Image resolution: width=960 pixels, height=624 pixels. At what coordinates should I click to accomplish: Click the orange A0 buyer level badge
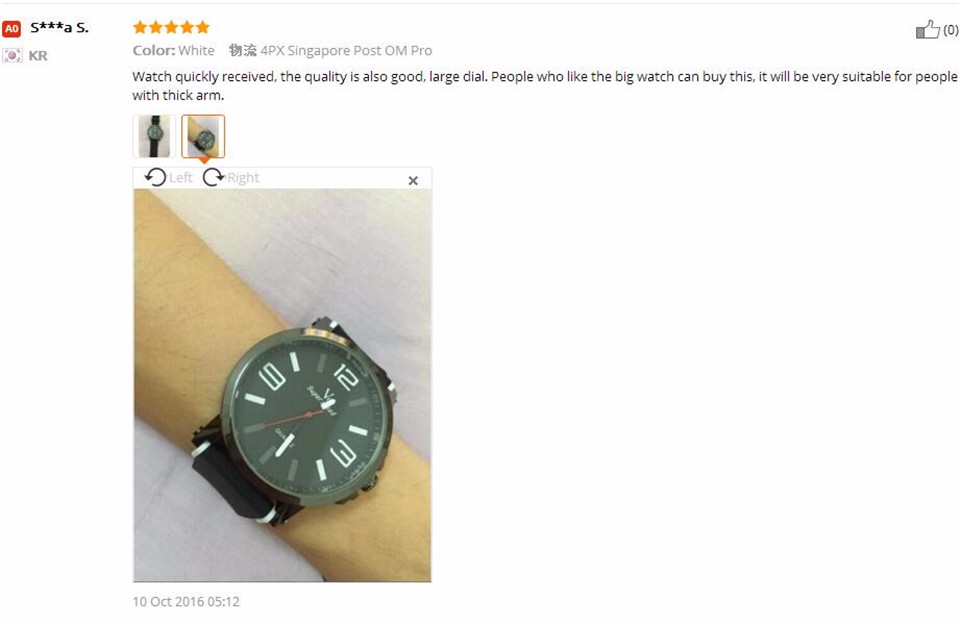pyautogui.click(x=12, y=28)
